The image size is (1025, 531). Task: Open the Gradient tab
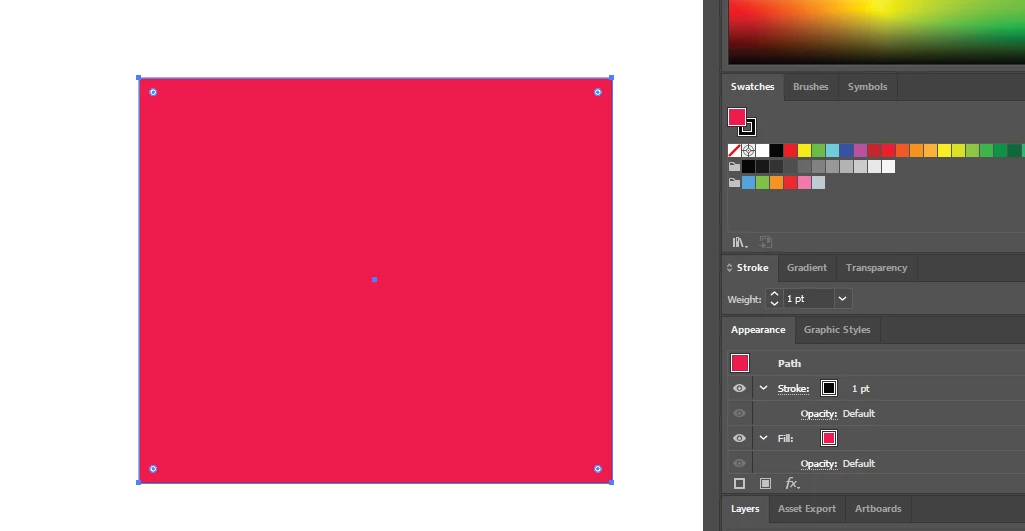click(807, 267)
